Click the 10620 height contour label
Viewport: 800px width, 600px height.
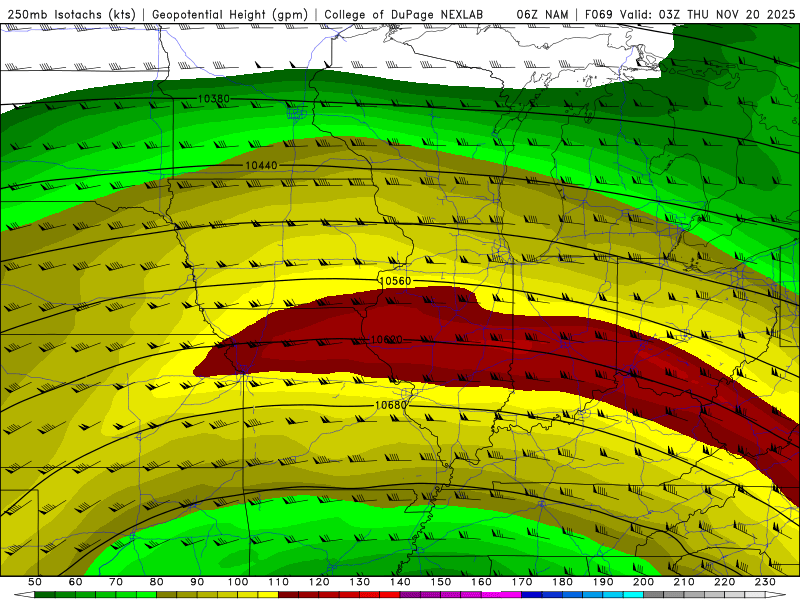(x=386, y=339)
